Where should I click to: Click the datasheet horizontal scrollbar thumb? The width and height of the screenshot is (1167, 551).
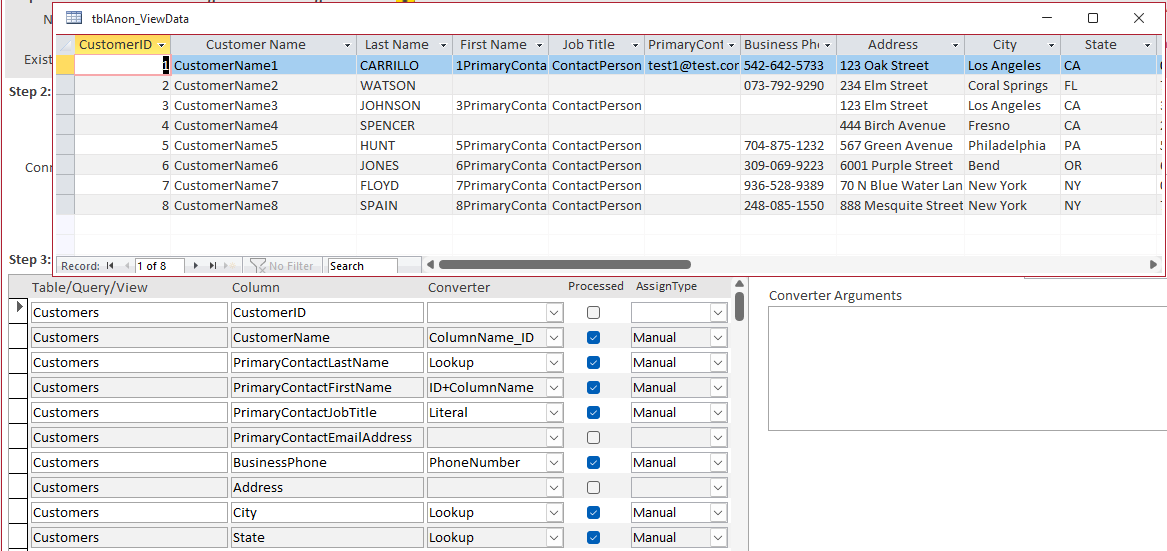tap(564, 264)
